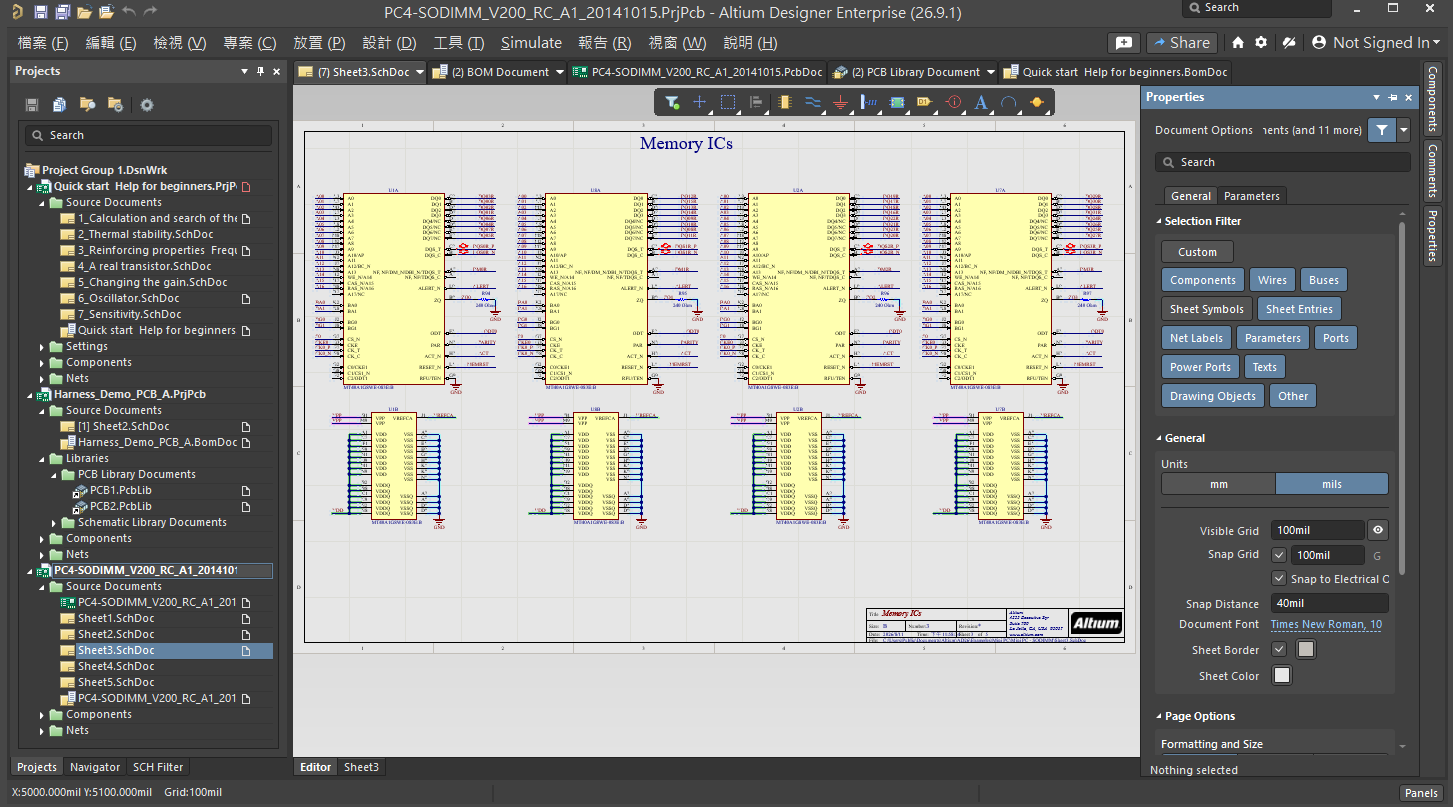Click the Place Sheet Symbol icon

(x=897, y=102)
